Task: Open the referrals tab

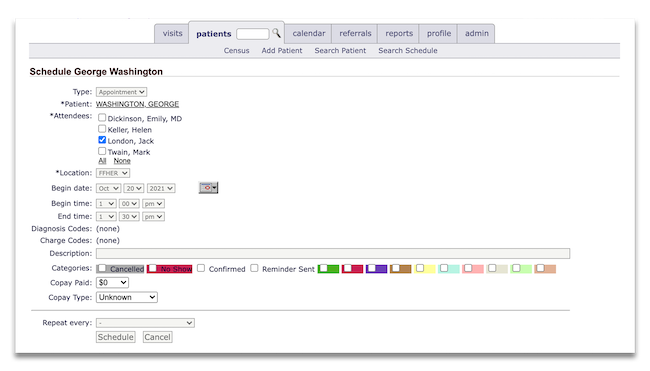Action: tap(355, 33)
